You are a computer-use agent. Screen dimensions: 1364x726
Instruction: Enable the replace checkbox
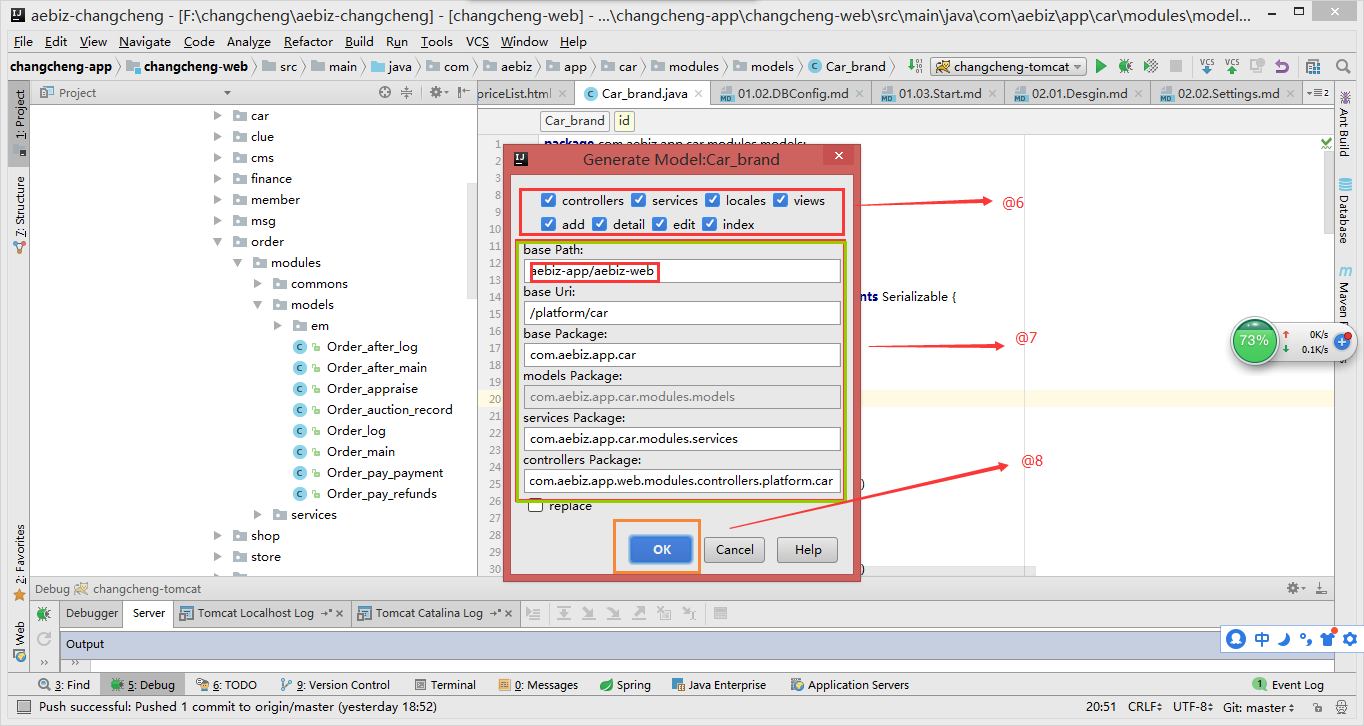[536, 506]
